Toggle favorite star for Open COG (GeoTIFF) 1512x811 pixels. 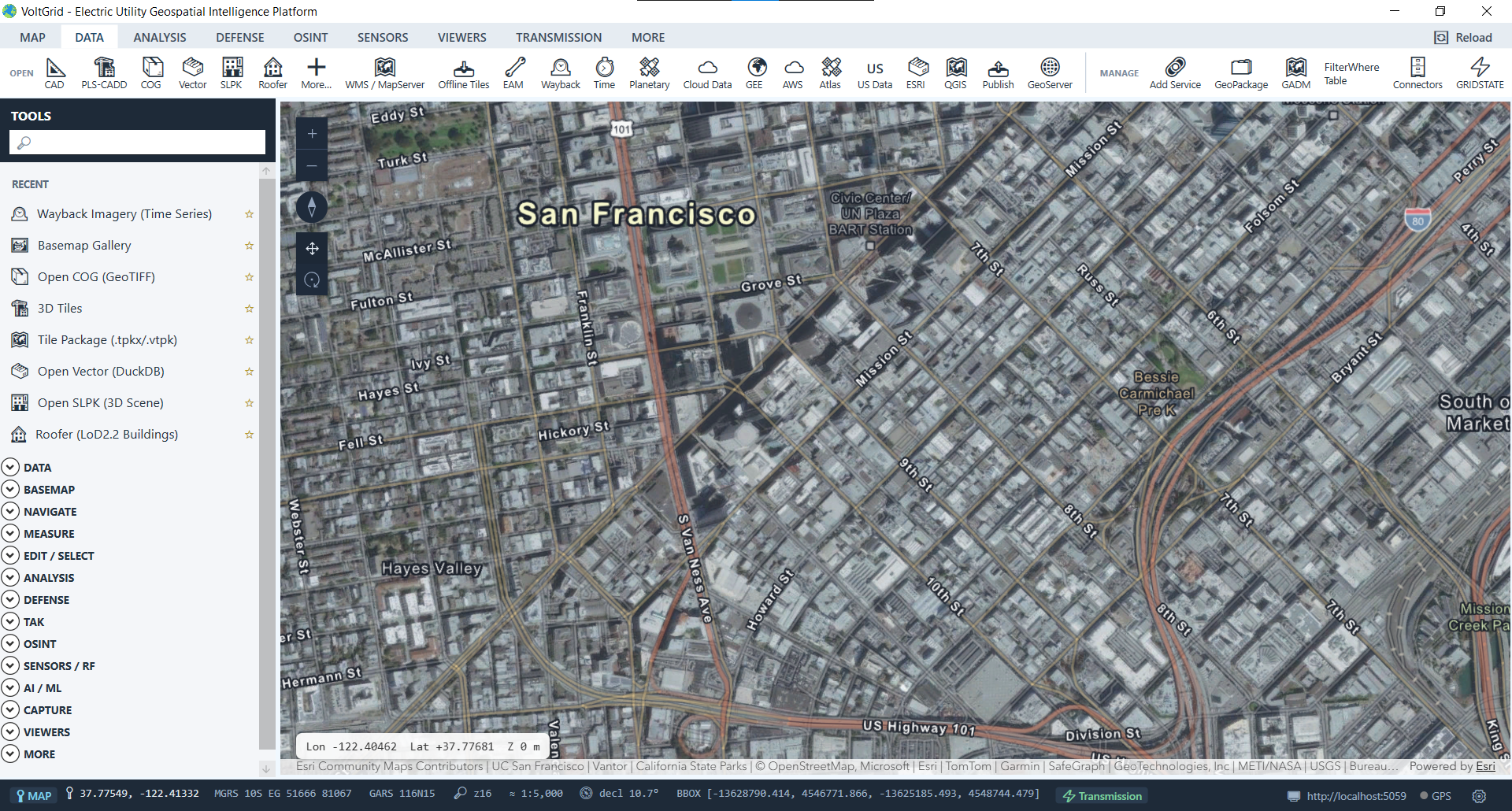pyautogui.click(x=250, y=277)
